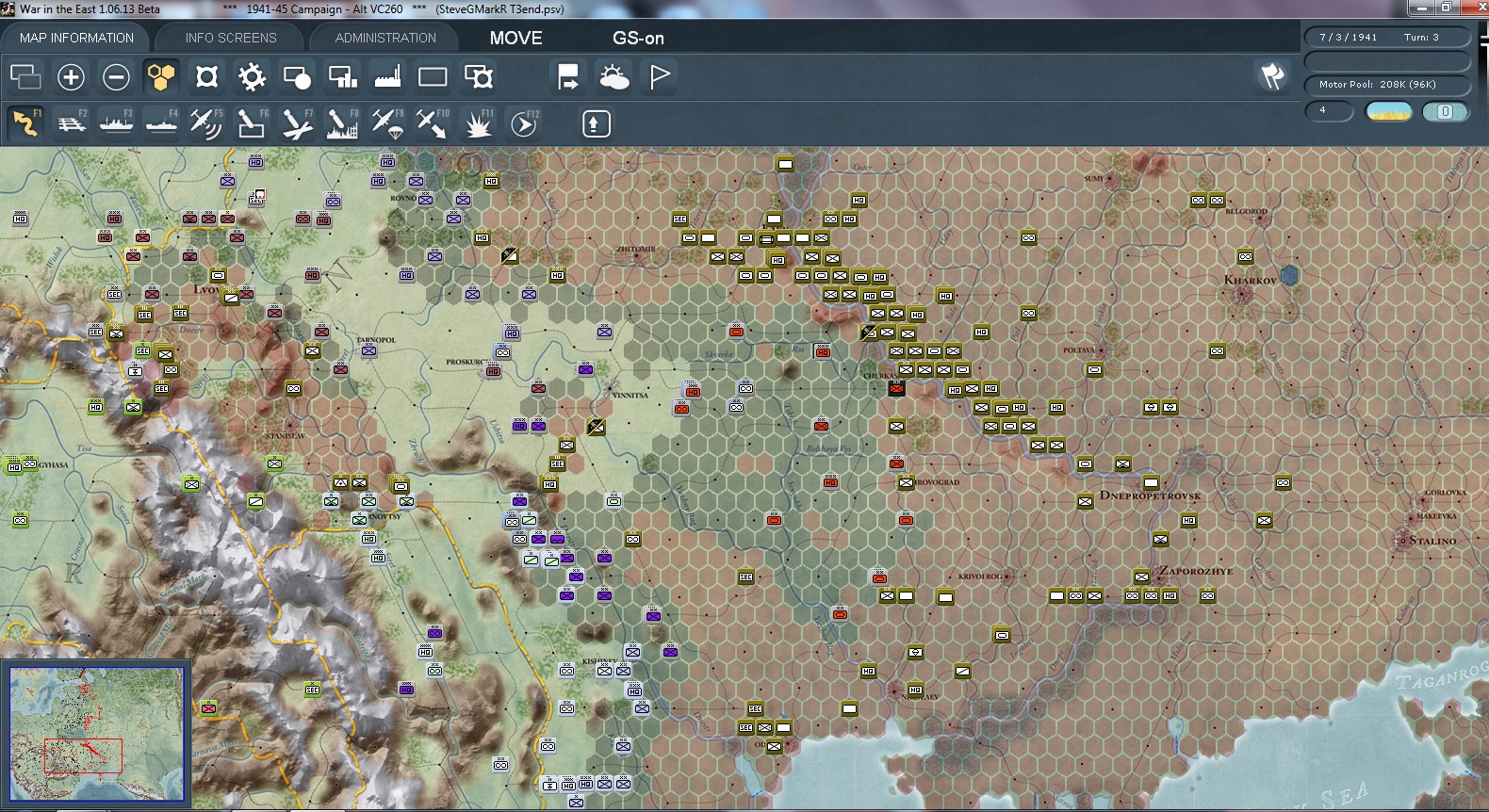Click the Belgorod city label

point(1246,212)
